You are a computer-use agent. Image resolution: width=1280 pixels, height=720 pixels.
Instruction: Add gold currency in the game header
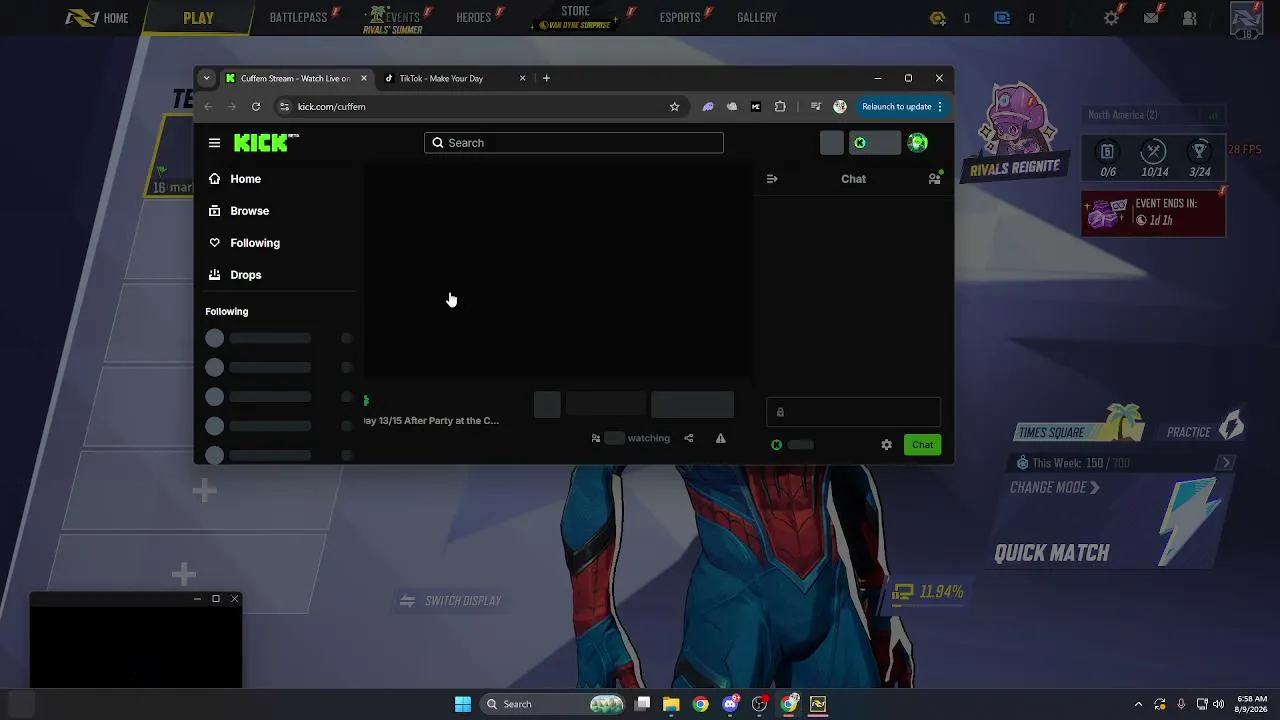(x=937, y=18)
